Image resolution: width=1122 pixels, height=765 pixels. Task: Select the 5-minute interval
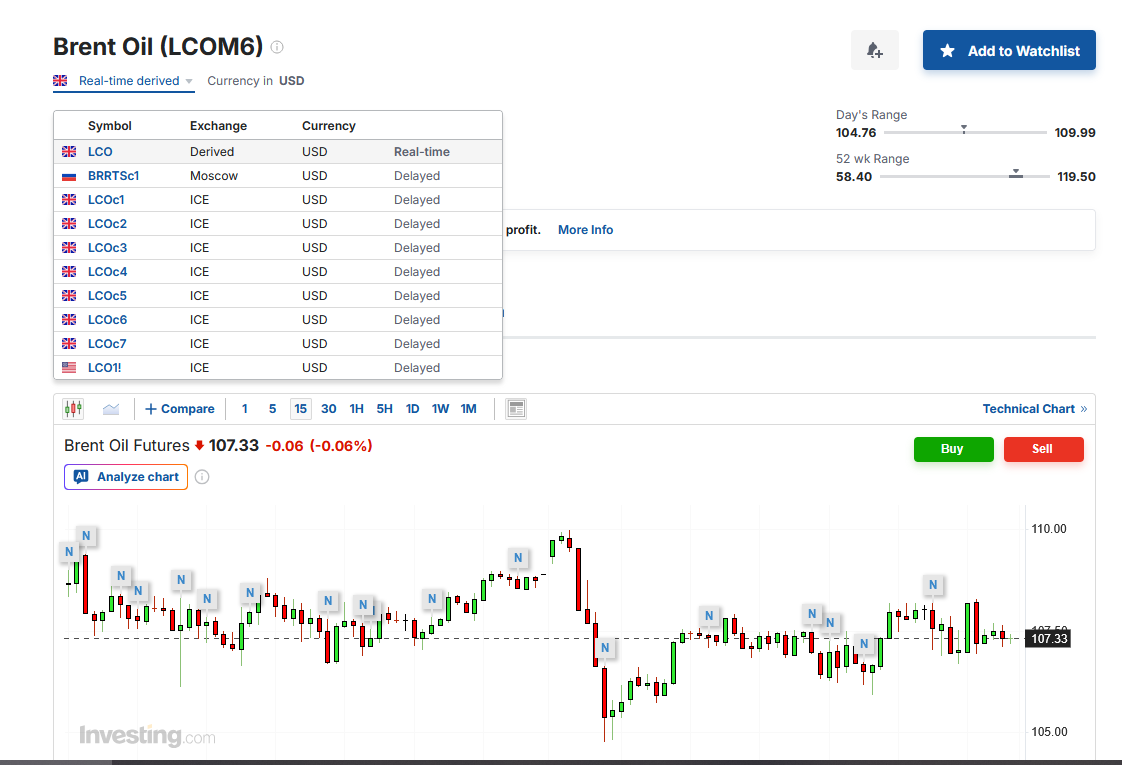coord(272,409)
